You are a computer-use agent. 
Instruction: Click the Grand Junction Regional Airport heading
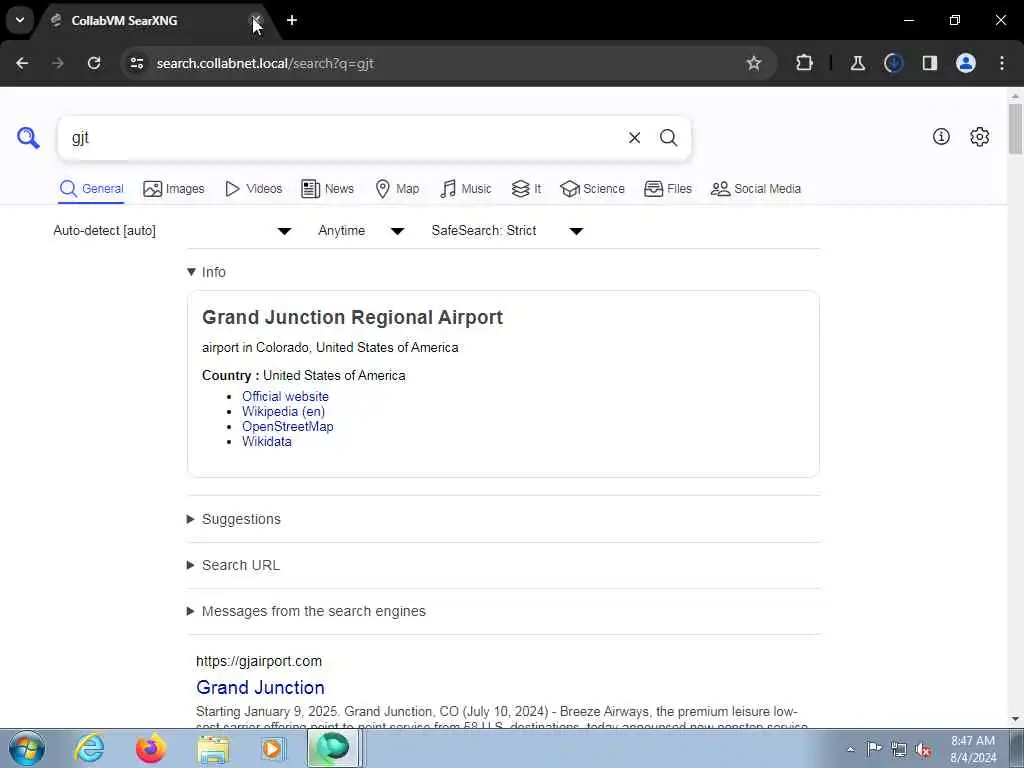352,317
